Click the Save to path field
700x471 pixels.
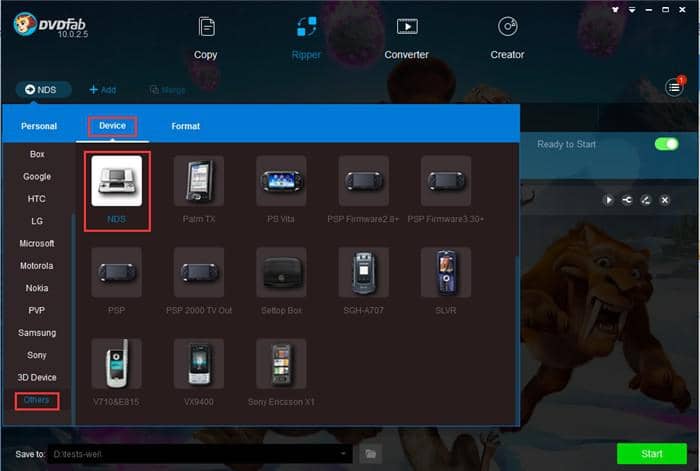point(200,454)
